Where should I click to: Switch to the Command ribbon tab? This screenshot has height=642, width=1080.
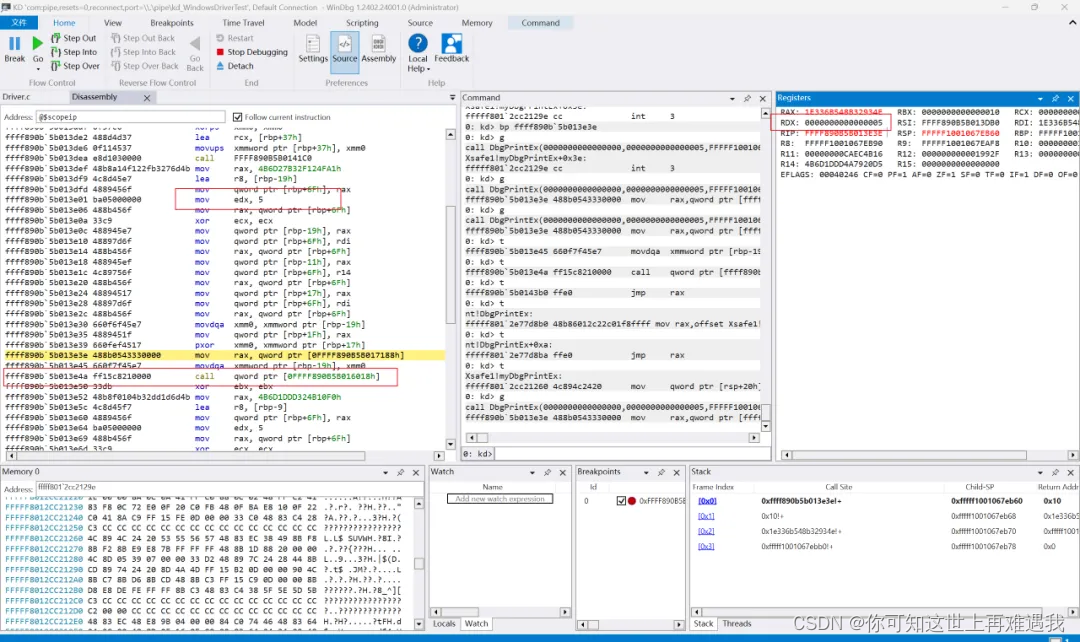(x=541, y=23)
